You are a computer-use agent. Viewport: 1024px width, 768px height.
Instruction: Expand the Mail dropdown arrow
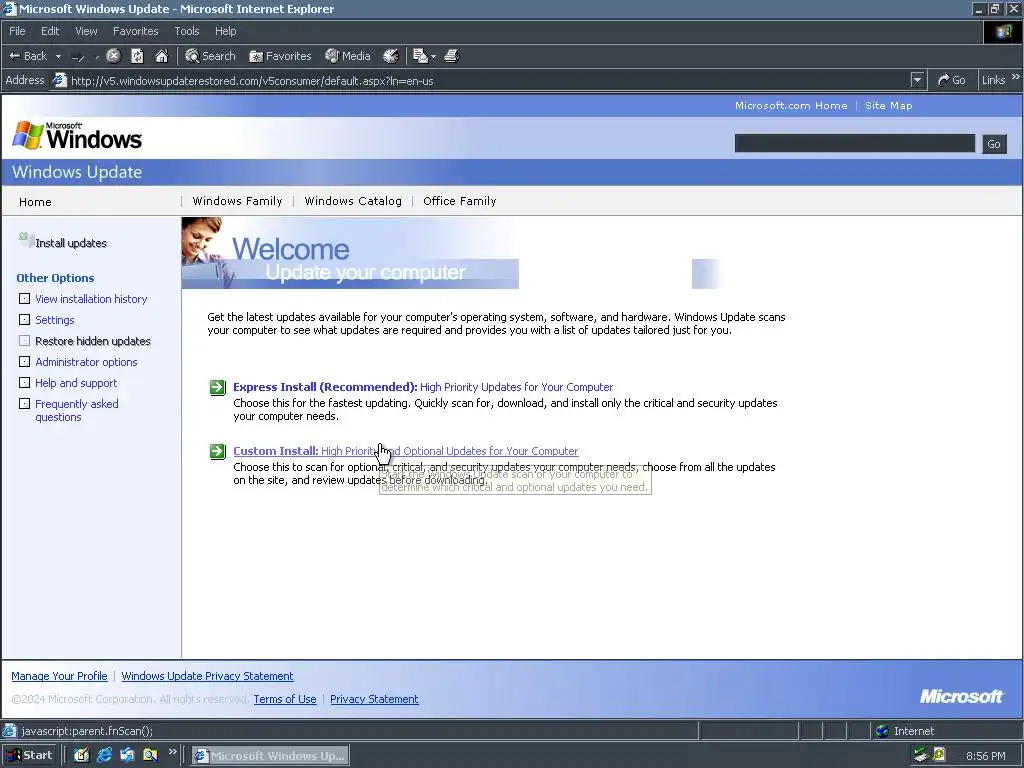click(433, 57)
